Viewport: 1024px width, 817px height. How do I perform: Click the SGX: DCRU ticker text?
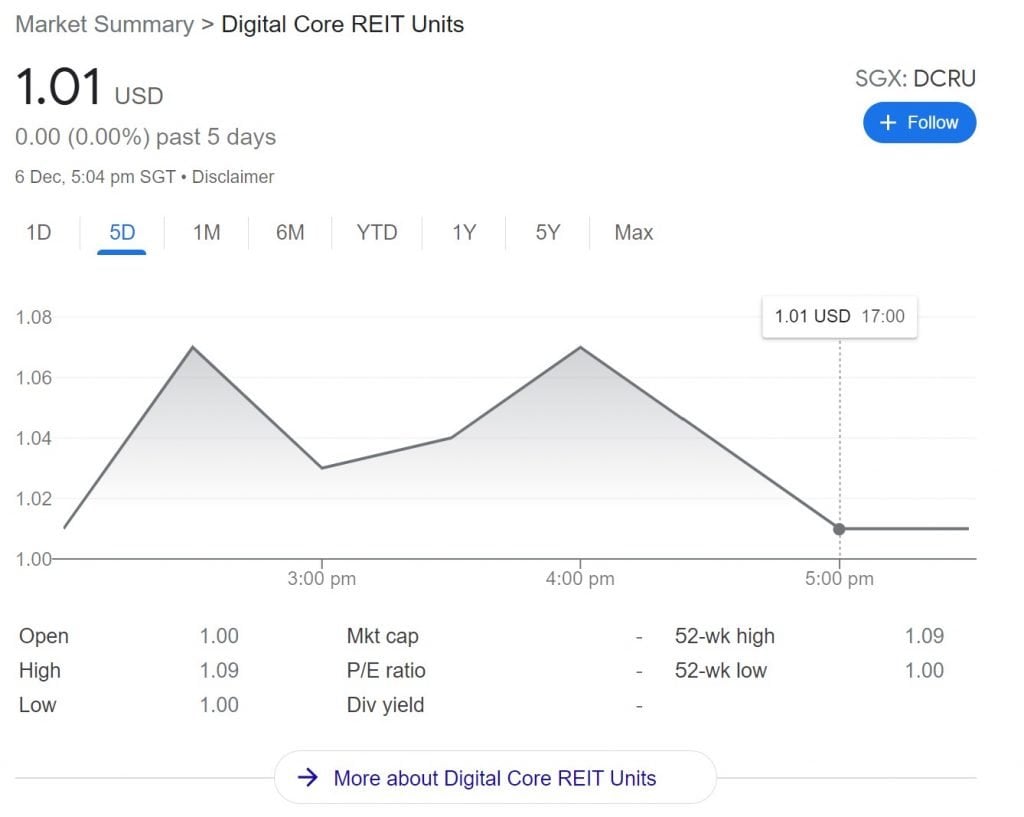click(x=916, y=78)
